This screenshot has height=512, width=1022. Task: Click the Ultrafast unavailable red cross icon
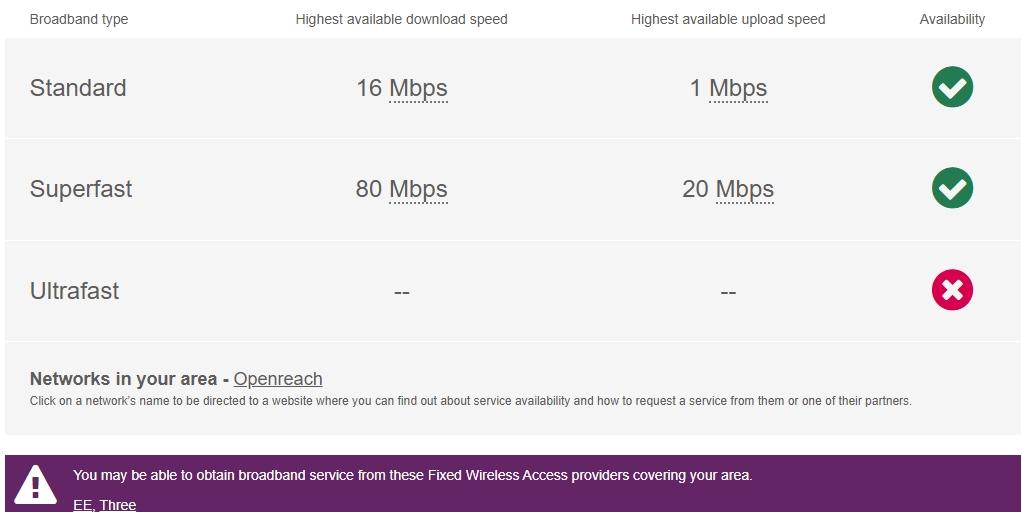(x=952, y=290)
